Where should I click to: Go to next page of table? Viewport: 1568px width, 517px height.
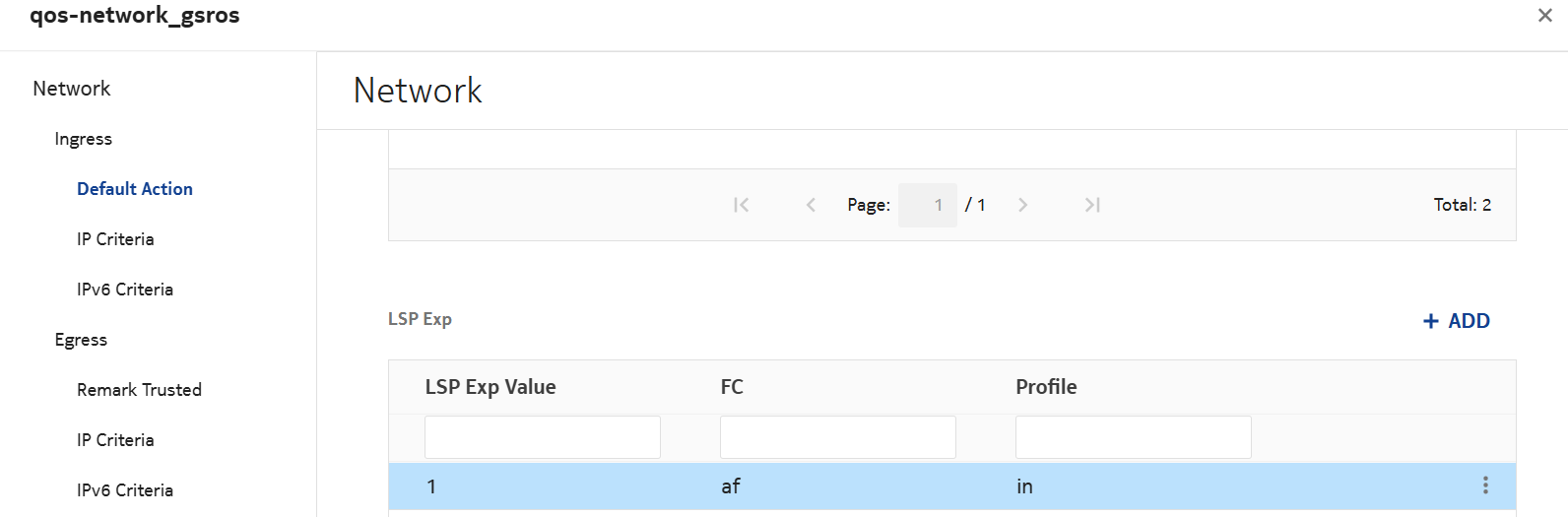[x=1022, y=205]
